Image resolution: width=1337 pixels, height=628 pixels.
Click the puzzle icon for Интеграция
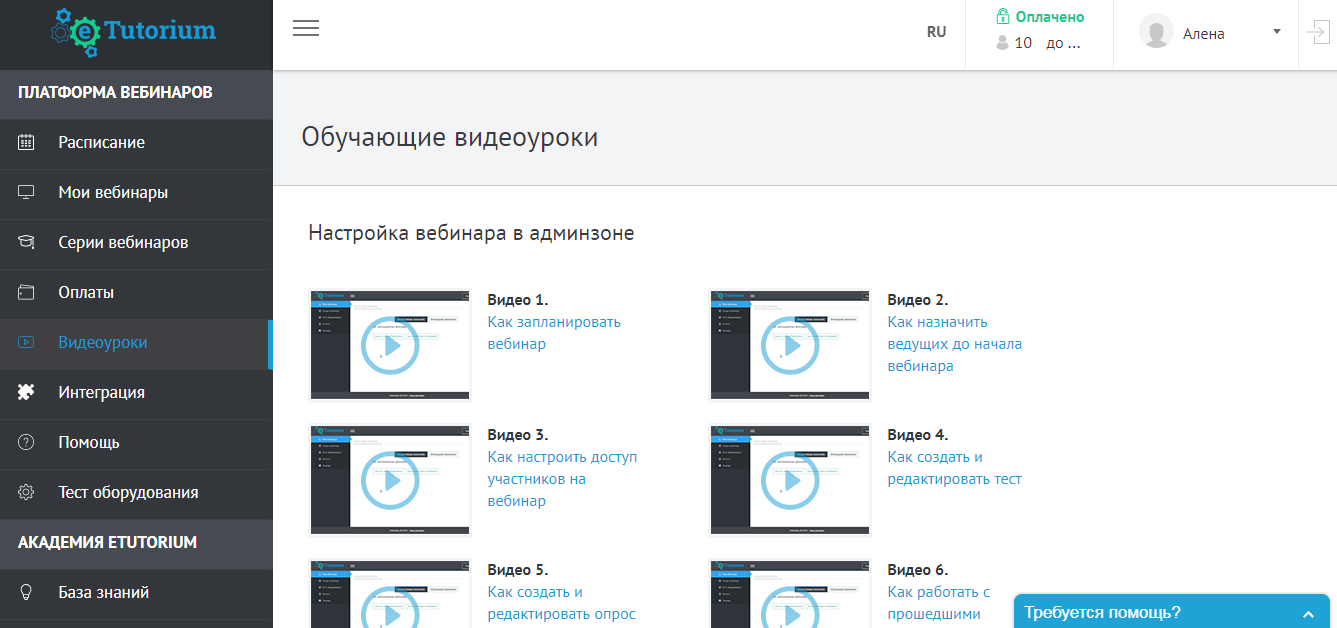click(x=25, y=393)
